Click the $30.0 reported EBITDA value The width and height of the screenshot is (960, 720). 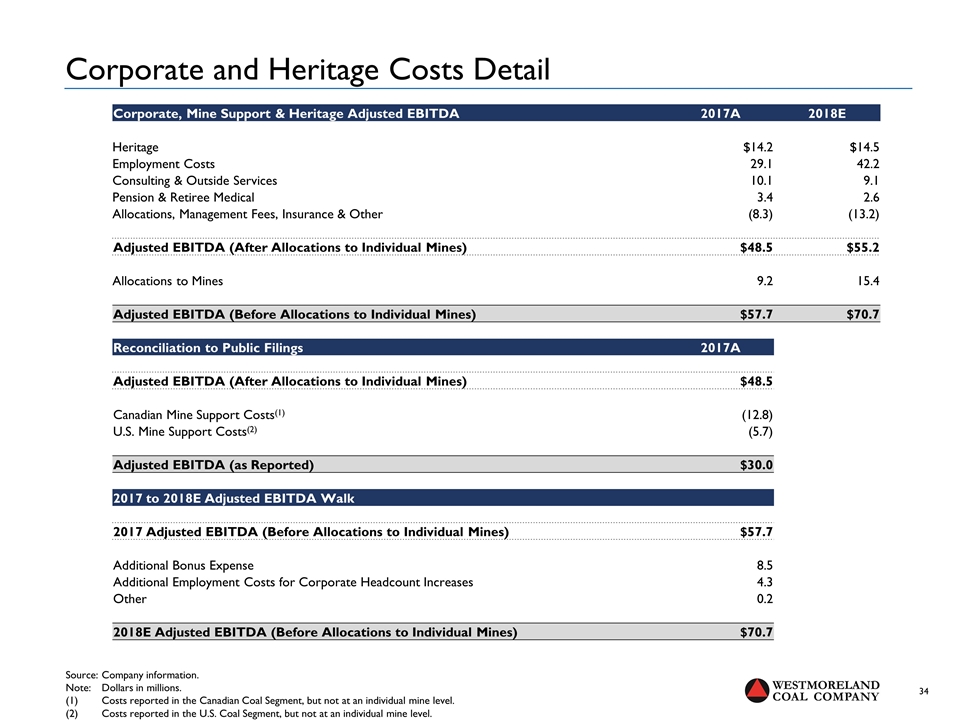[x=755, y=465]
